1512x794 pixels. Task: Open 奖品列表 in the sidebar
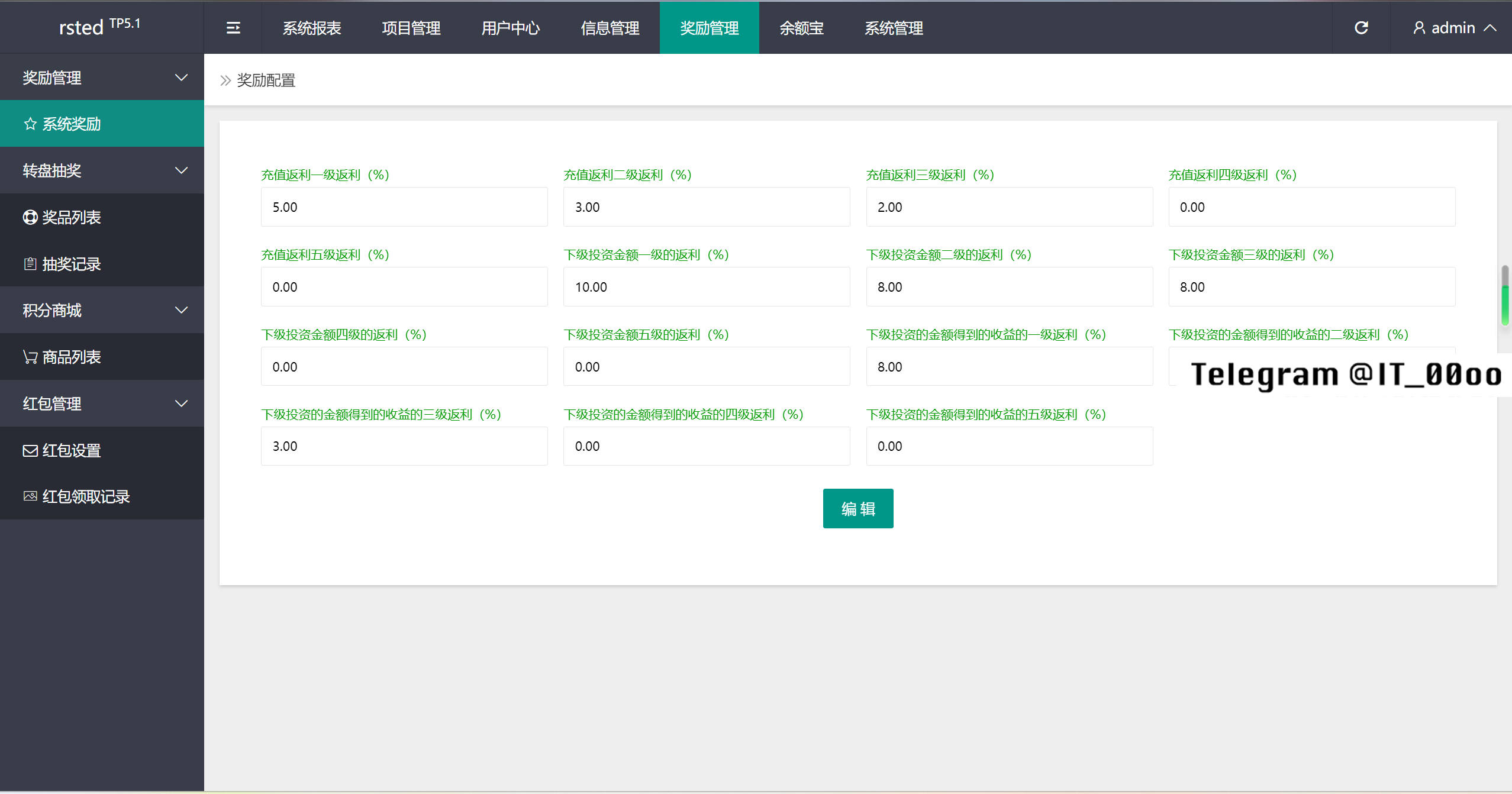102,217
